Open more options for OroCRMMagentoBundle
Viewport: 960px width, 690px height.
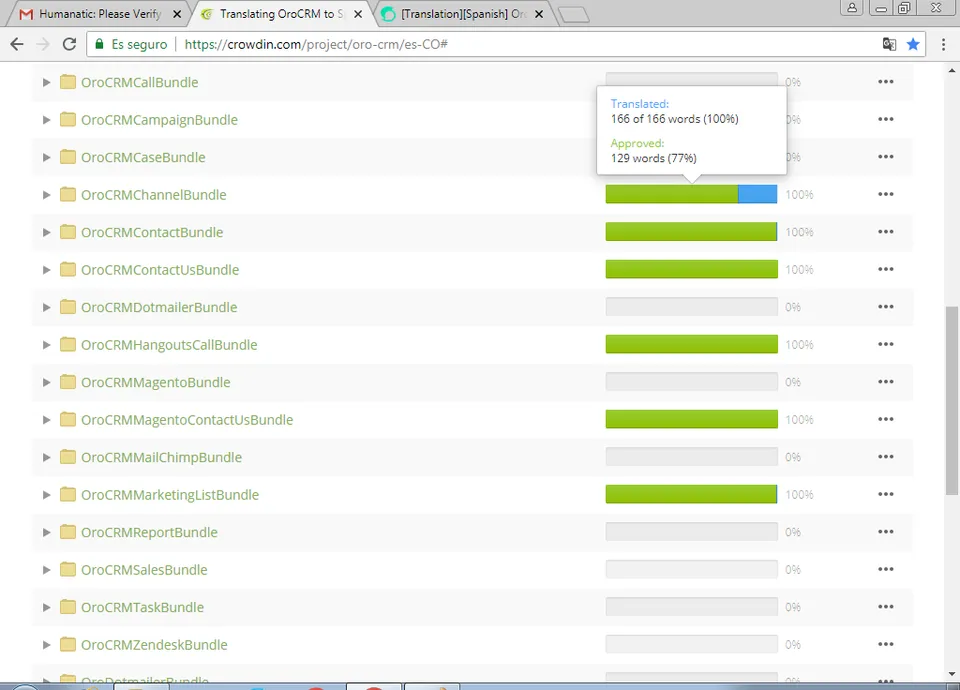885,381
